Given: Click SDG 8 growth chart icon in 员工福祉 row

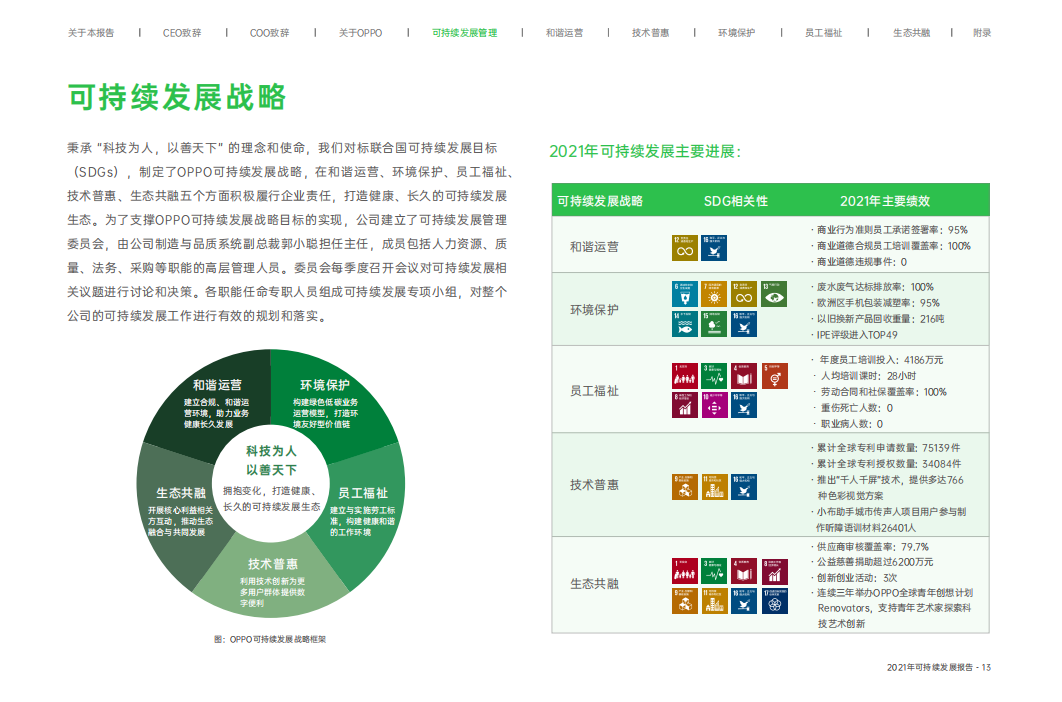Looking at the screenshot, I should 685,405.
